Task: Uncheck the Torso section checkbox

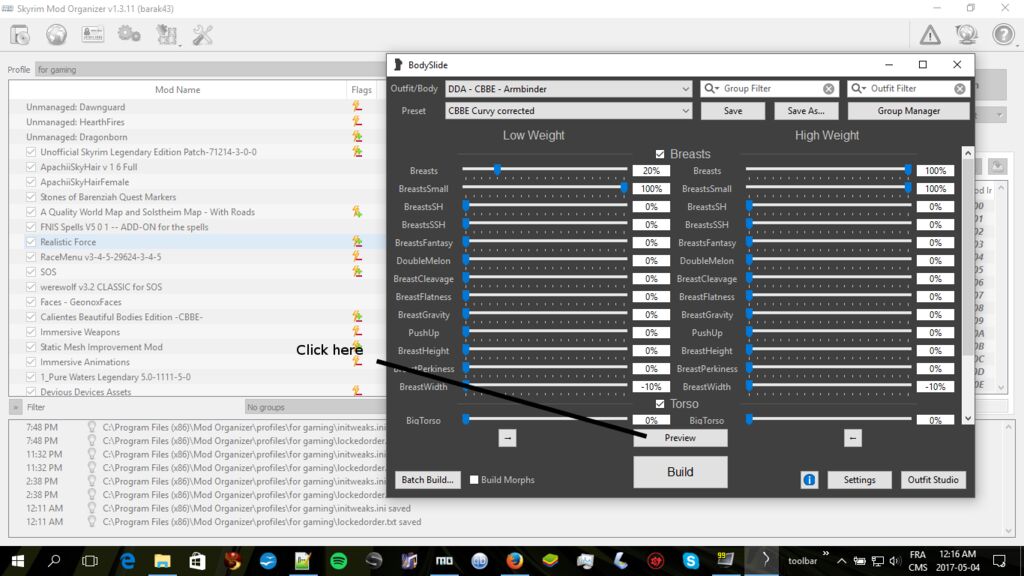Action: (658, 403)
